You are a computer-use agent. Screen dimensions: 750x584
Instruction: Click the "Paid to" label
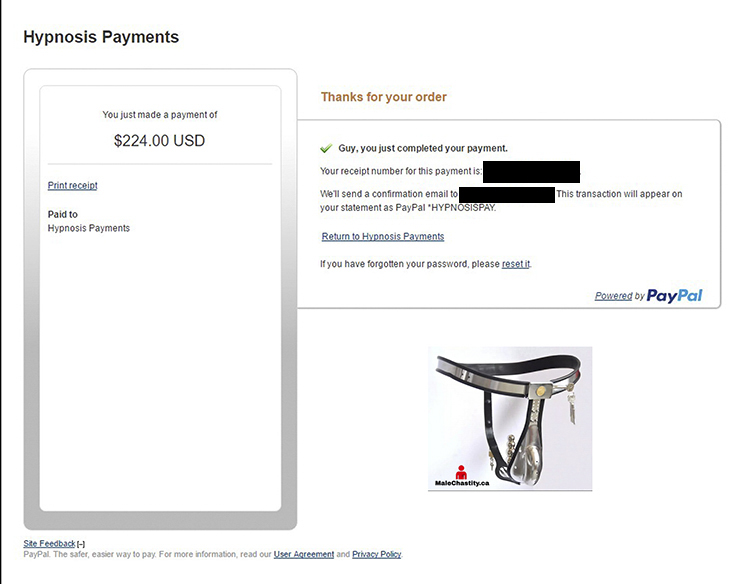(x=62, y=214)
